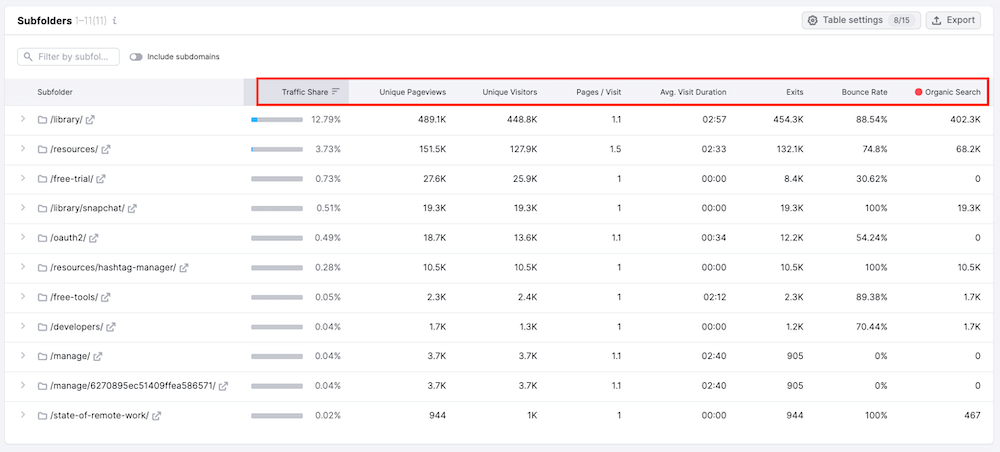Click external link icon beside /free-trial/

[100, 179]
